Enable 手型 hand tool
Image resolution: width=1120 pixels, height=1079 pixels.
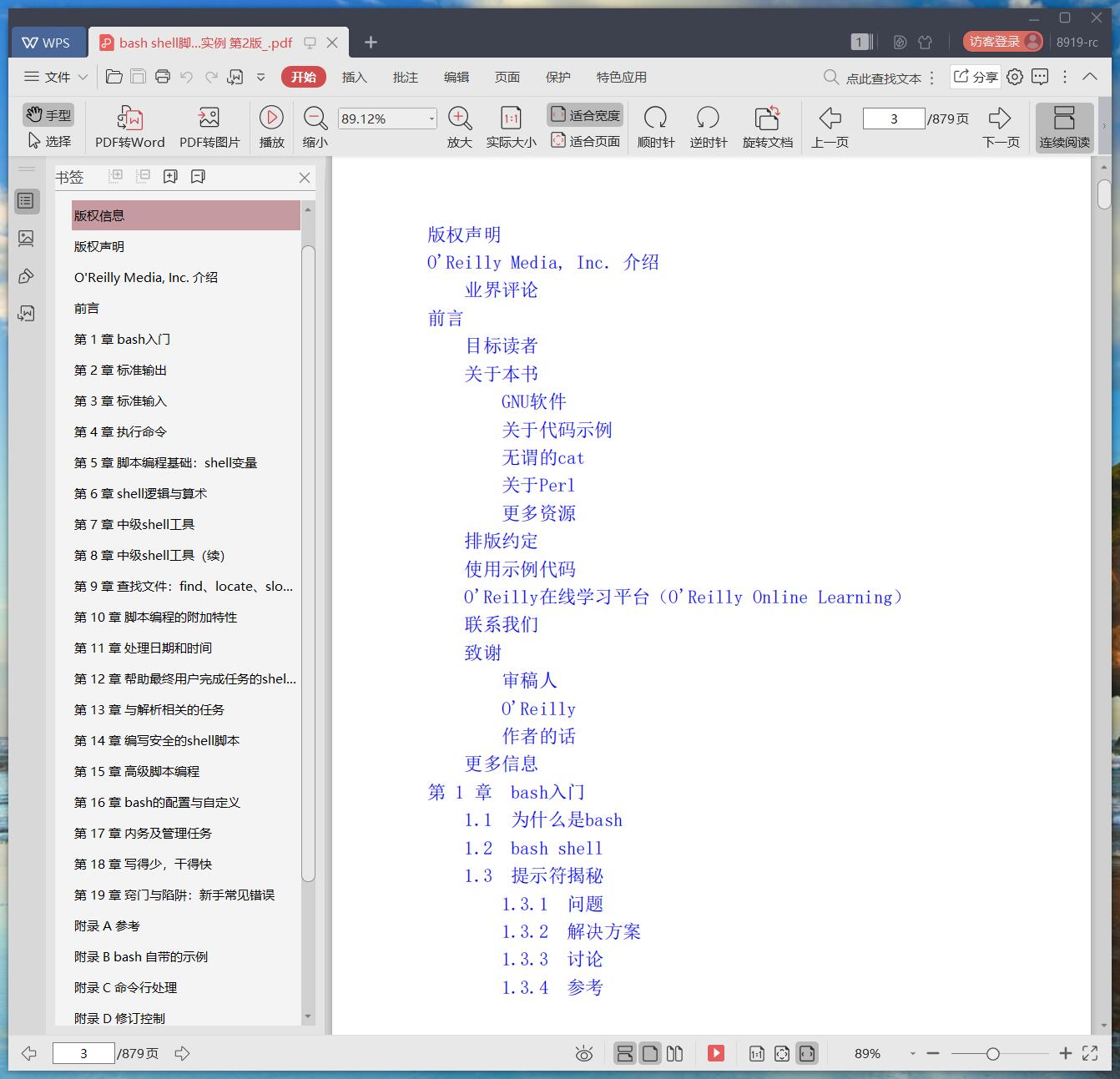coord(48,114)
